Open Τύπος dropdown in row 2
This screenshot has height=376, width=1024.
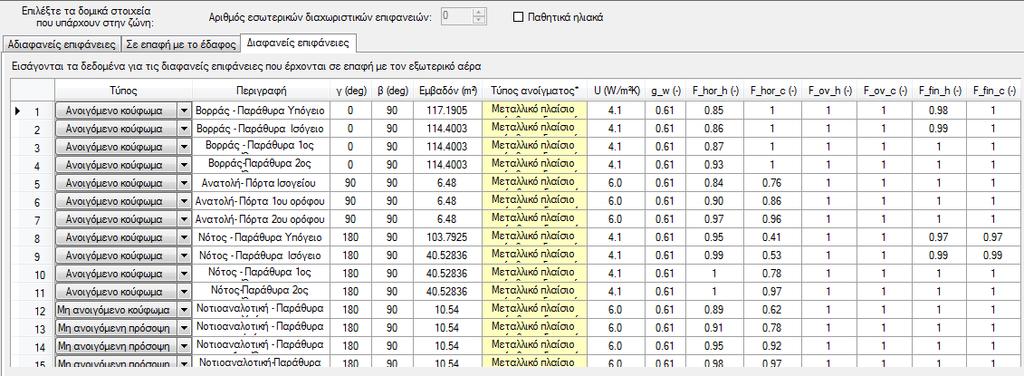click(x=184, y=129)
